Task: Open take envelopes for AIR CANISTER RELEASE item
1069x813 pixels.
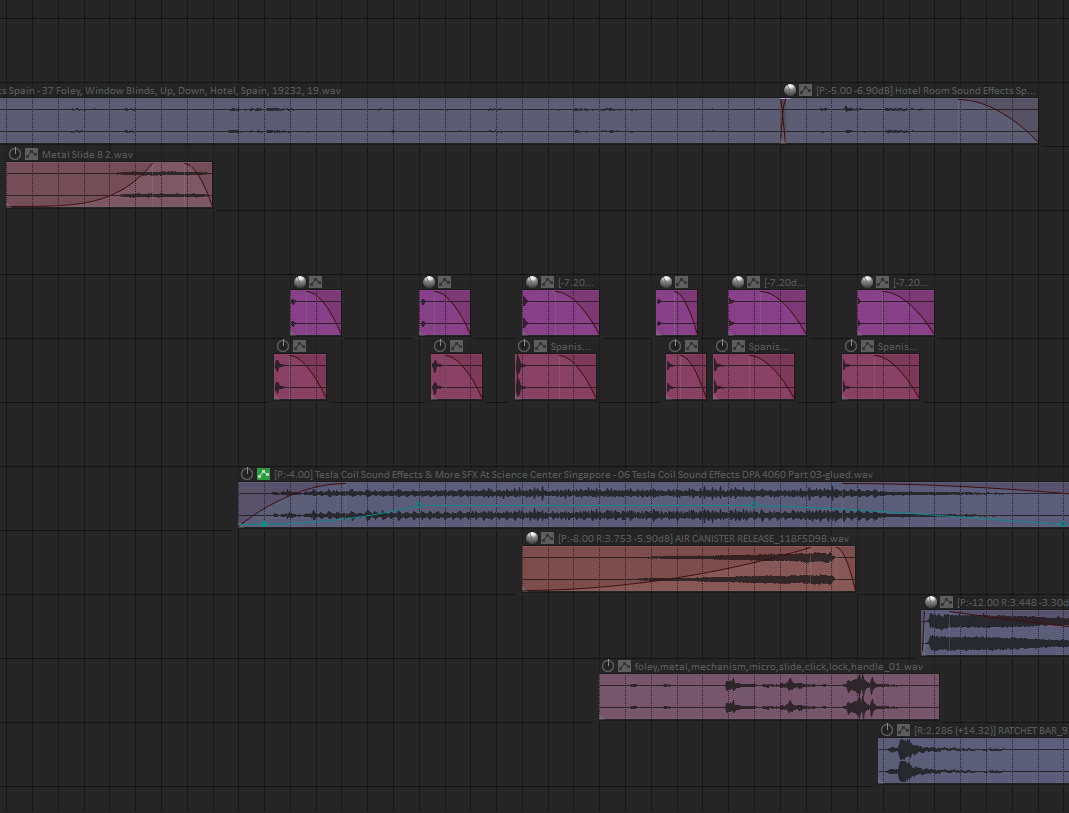Action: click(x=547, y=538)
